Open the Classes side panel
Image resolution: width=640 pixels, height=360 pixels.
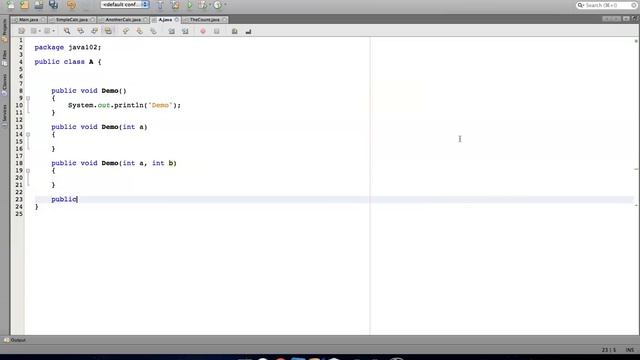tap(4, 84)
